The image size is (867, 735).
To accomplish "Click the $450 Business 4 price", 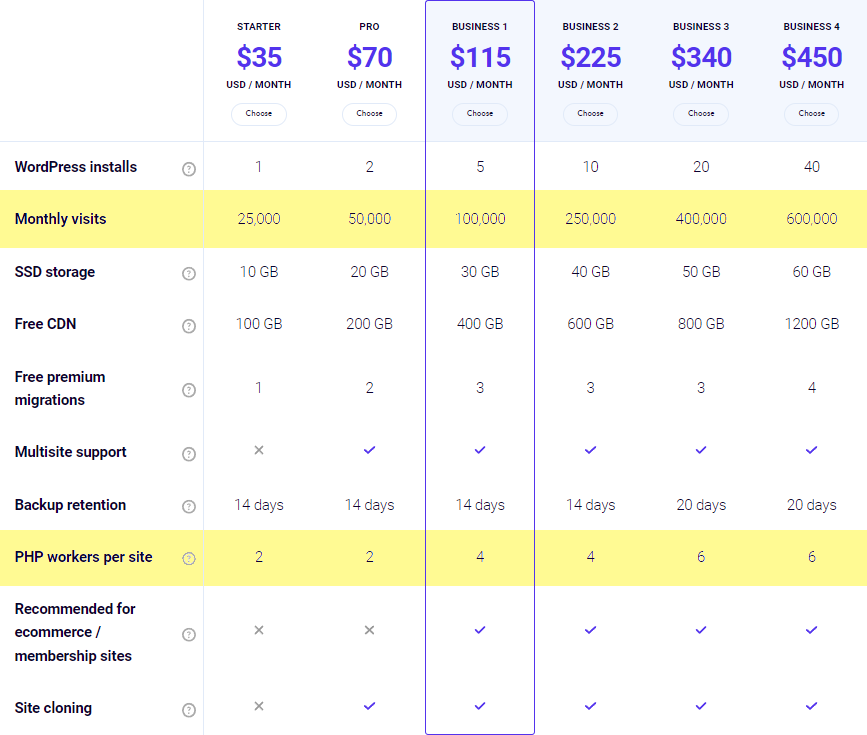I will coord(812,57).
